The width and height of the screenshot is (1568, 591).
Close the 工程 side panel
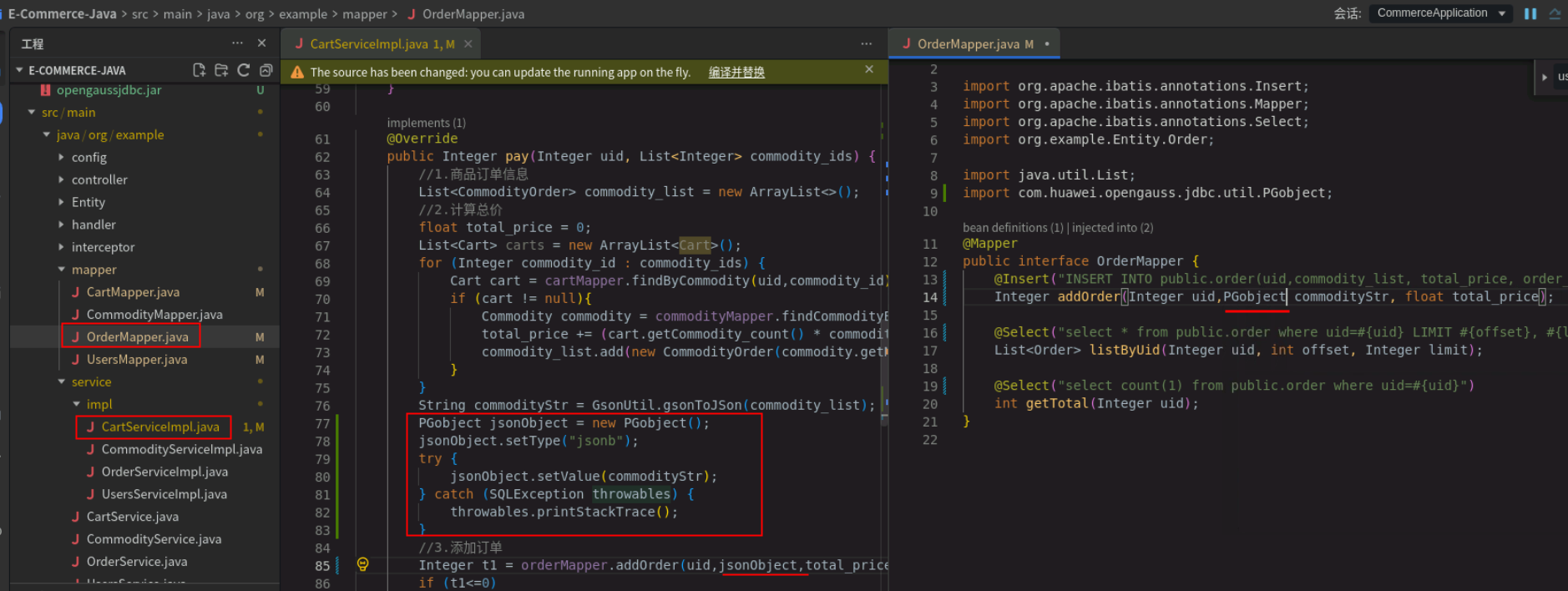[262, 43]
